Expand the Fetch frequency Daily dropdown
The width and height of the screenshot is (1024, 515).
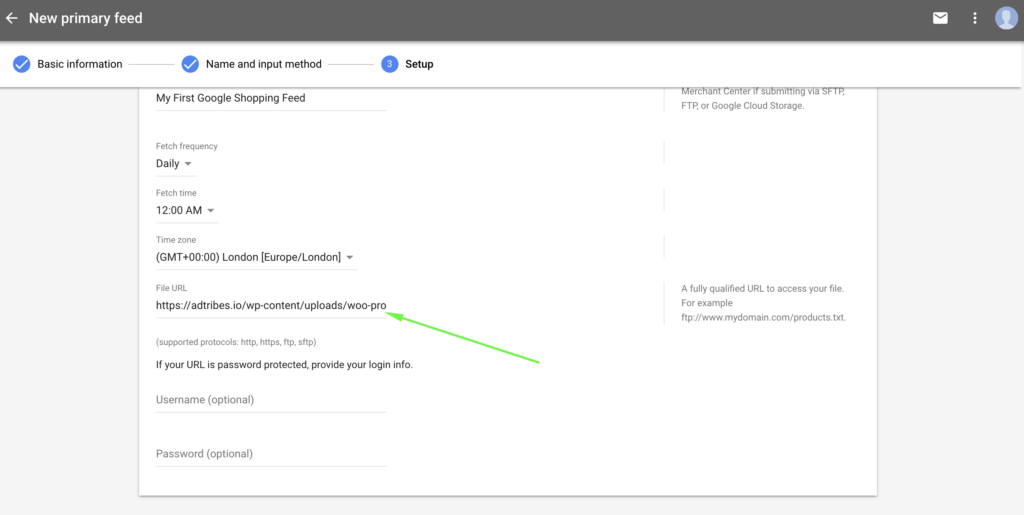point(174,164)
